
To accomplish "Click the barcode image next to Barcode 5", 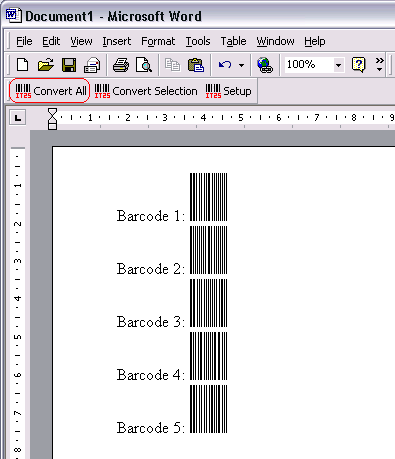I will (x=208, y=409).
